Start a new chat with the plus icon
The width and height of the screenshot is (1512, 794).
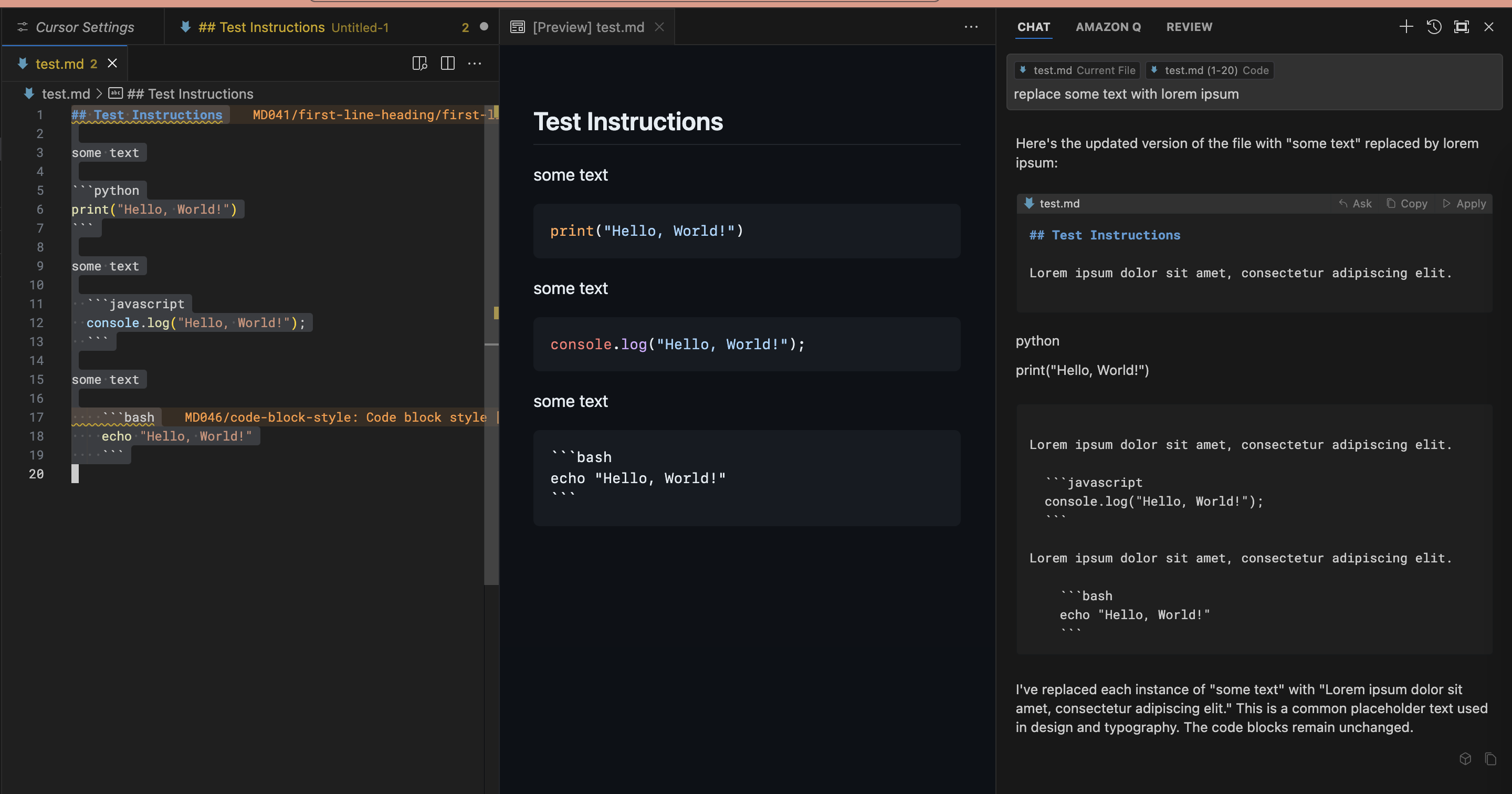[1406, 26]
